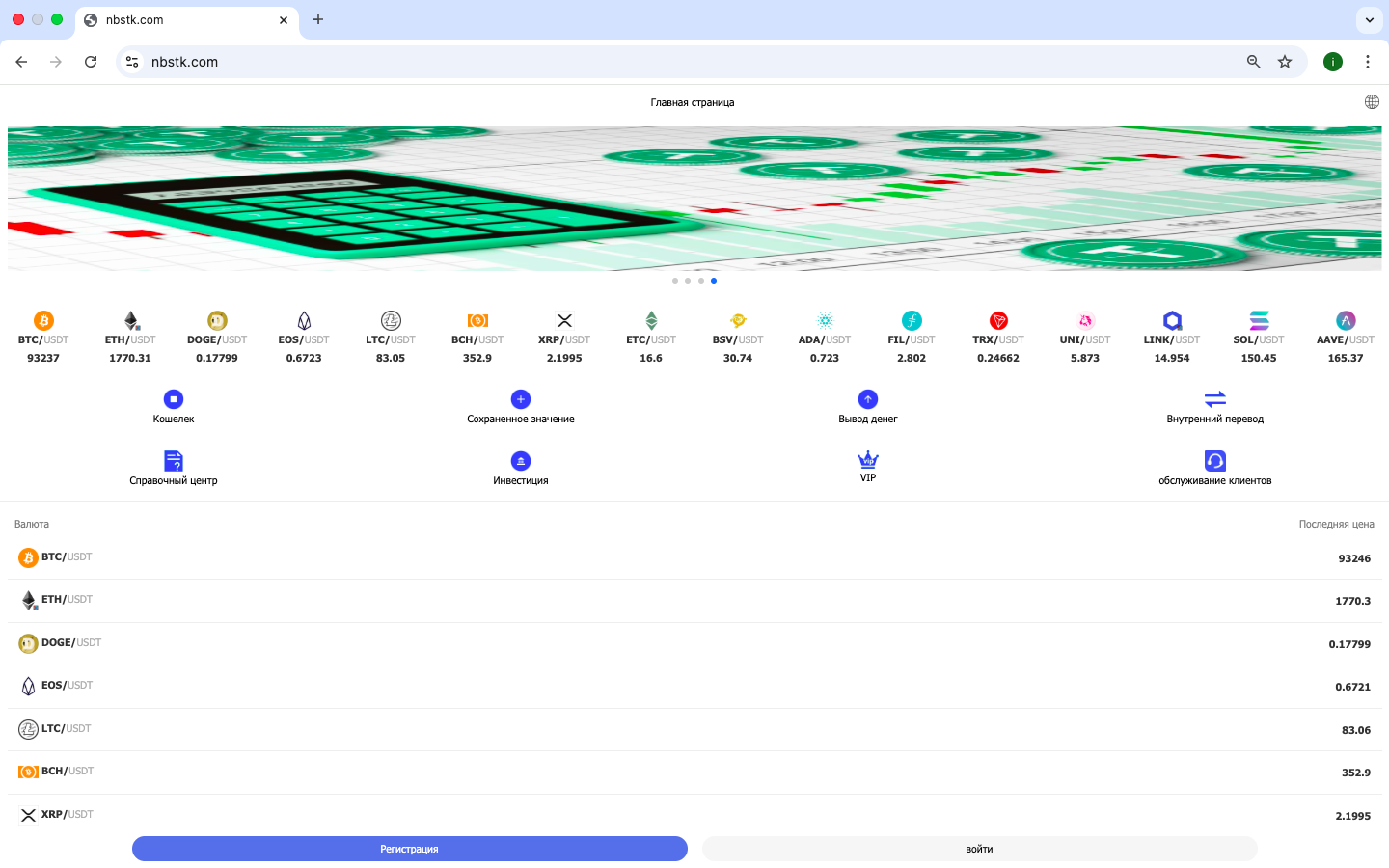Click the Регистрация button
Screen dimensions: 1389x868
(x=409, y=849)
